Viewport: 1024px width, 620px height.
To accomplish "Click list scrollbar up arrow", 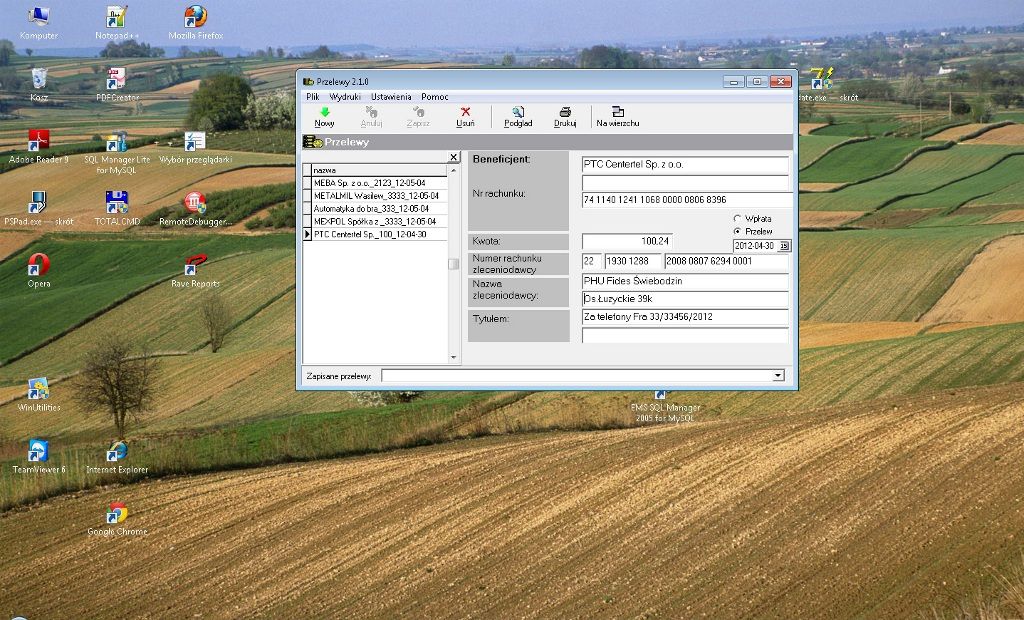I will click(x=454, y=170).
